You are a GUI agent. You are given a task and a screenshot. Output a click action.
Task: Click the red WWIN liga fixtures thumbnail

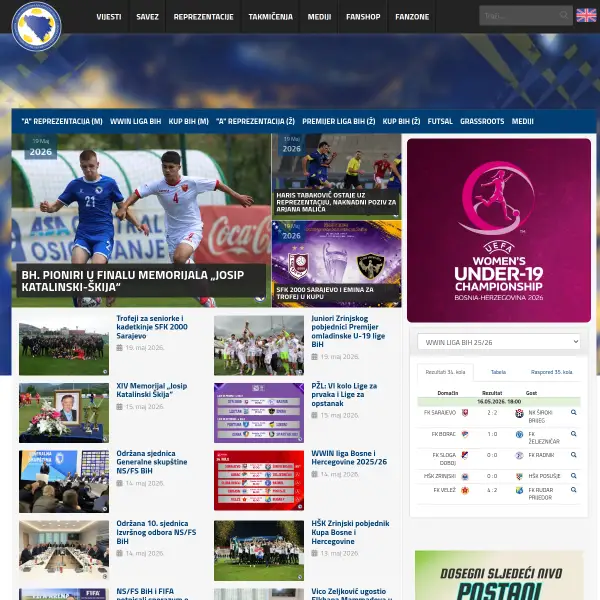259,481
